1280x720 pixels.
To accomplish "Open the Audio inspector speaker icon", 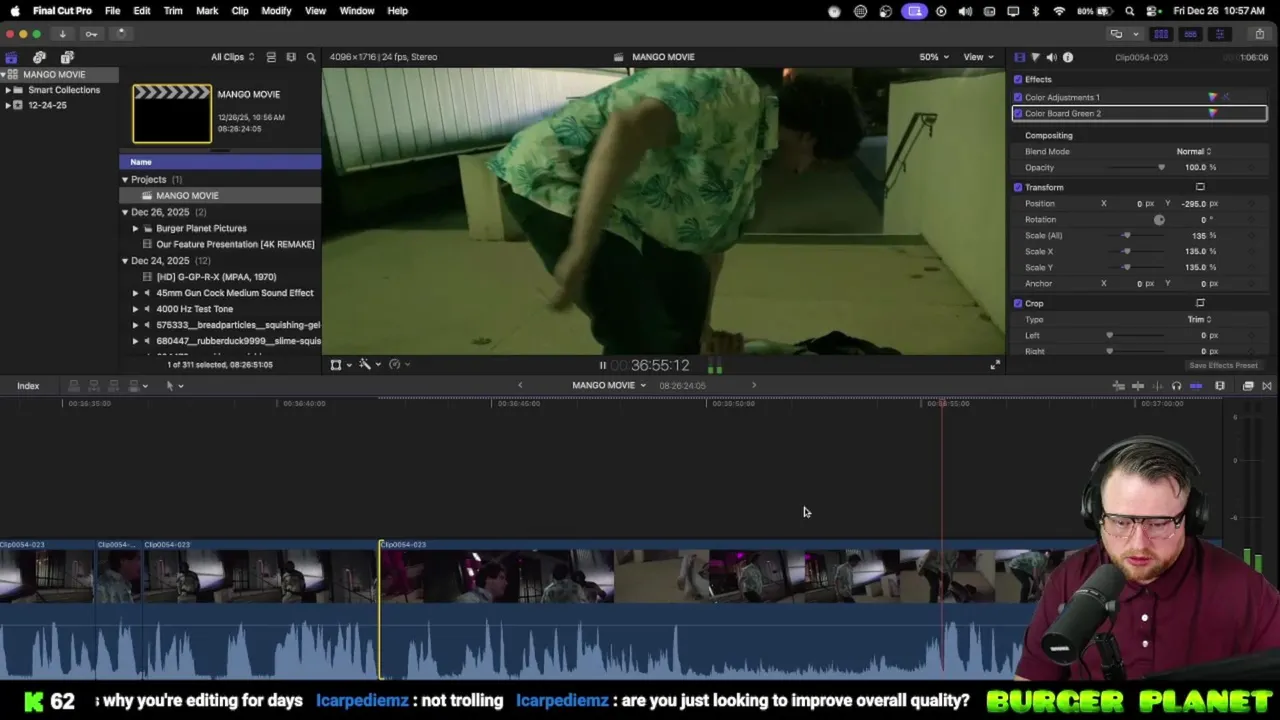I will tap(1051, 57).
